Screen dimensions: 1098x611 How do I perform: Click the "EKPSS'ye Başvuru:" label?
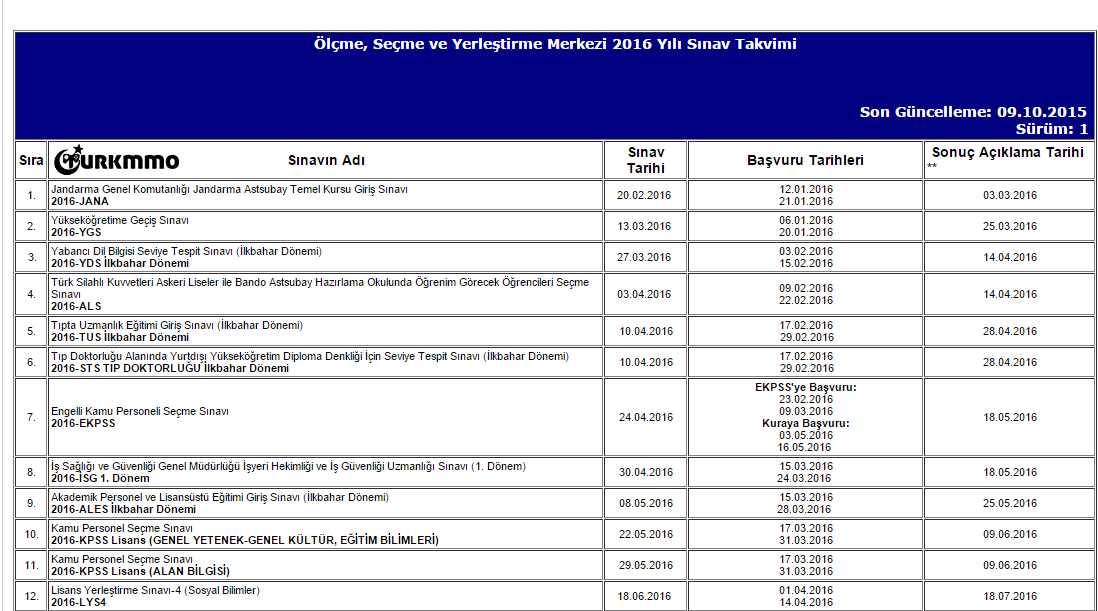(x=805, y=387)
